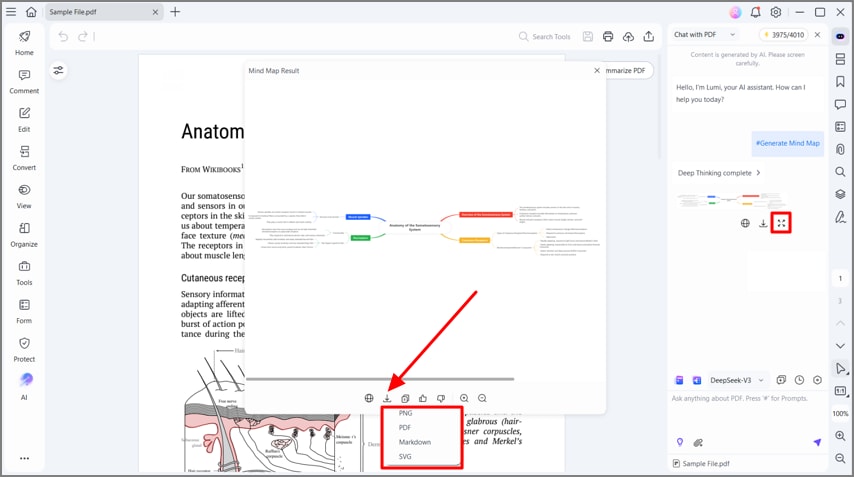Screen dimensions: 854x477
Task: Close the Sample File.pdf tab
Action: click(155, 12)
